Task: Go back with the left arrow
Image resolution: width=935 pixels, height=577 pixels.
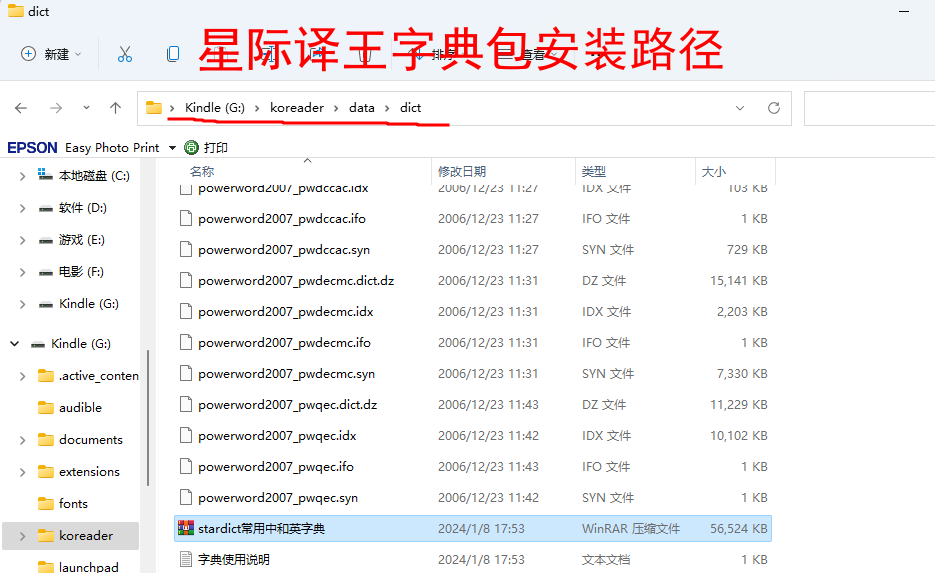Action: point(21,108)
